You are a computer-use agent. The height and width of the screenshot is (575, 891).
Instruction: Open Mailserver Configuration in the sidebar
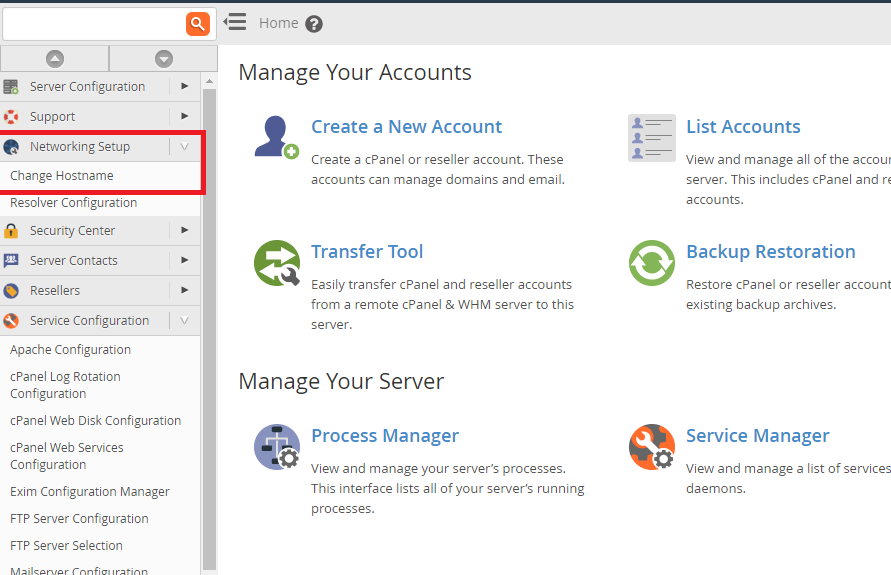tap(79, 570)
